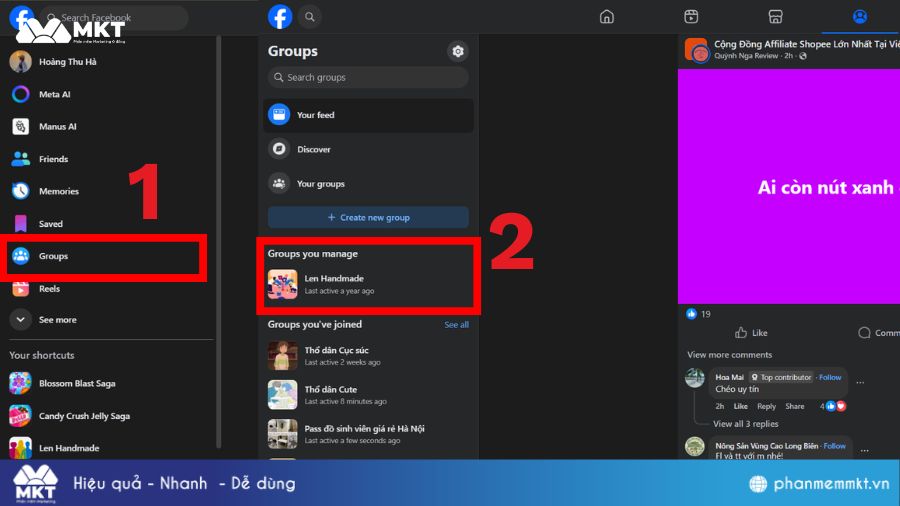900x506 pixels.
Task: Like Hoa Mai's comment
Action: 740,406
